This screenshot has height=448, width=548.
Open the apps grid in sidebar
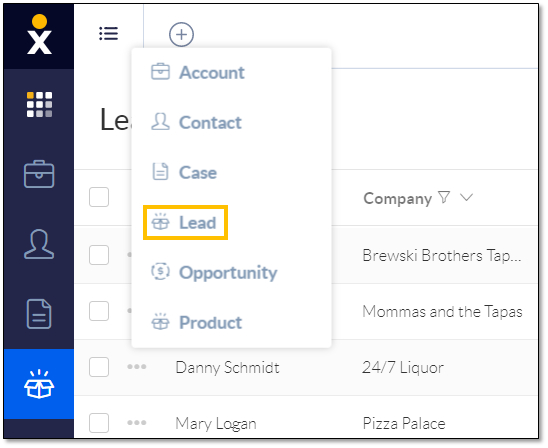(x=39, y=104)
